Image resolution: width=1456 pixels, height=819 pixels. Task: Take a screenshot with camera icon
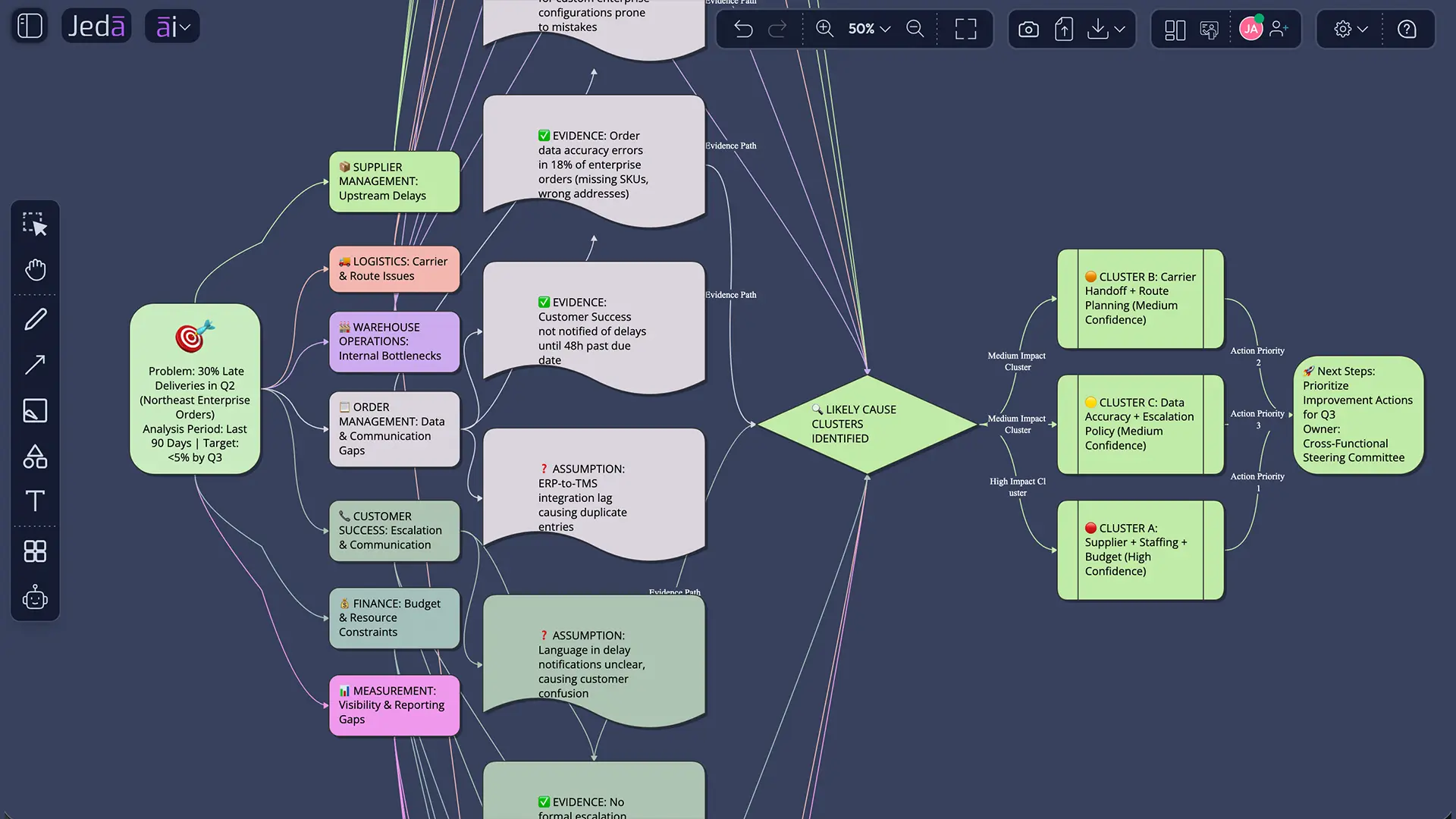point(1028,29)
